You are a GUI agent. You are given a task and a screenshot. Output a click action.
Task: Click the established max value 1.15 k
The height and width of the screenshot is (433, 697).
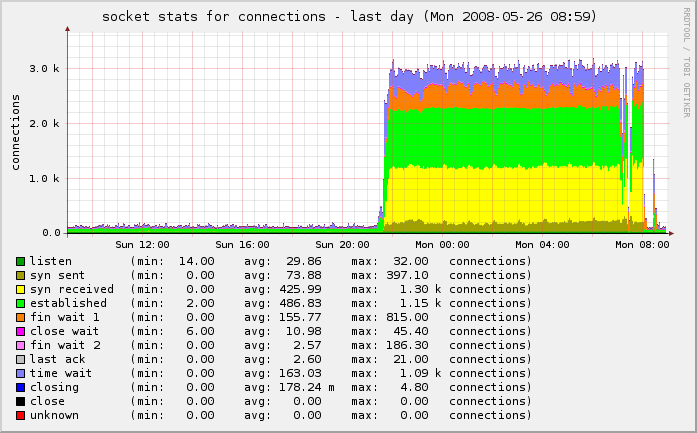pos(420,304)
